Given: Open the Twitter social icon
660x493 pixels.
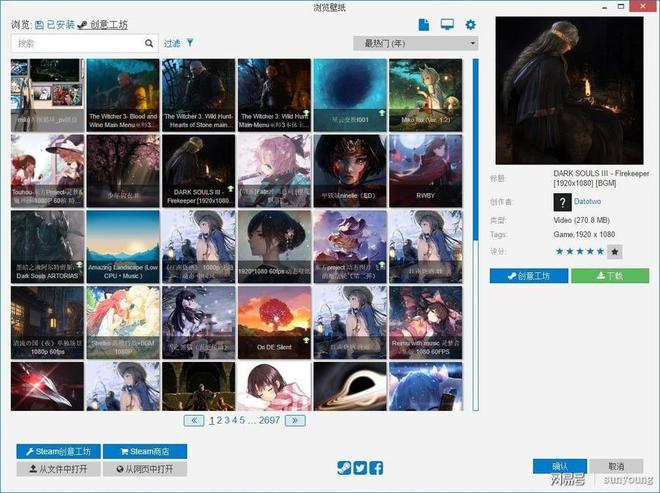Looking at the screenshot, I should (360, 467).
